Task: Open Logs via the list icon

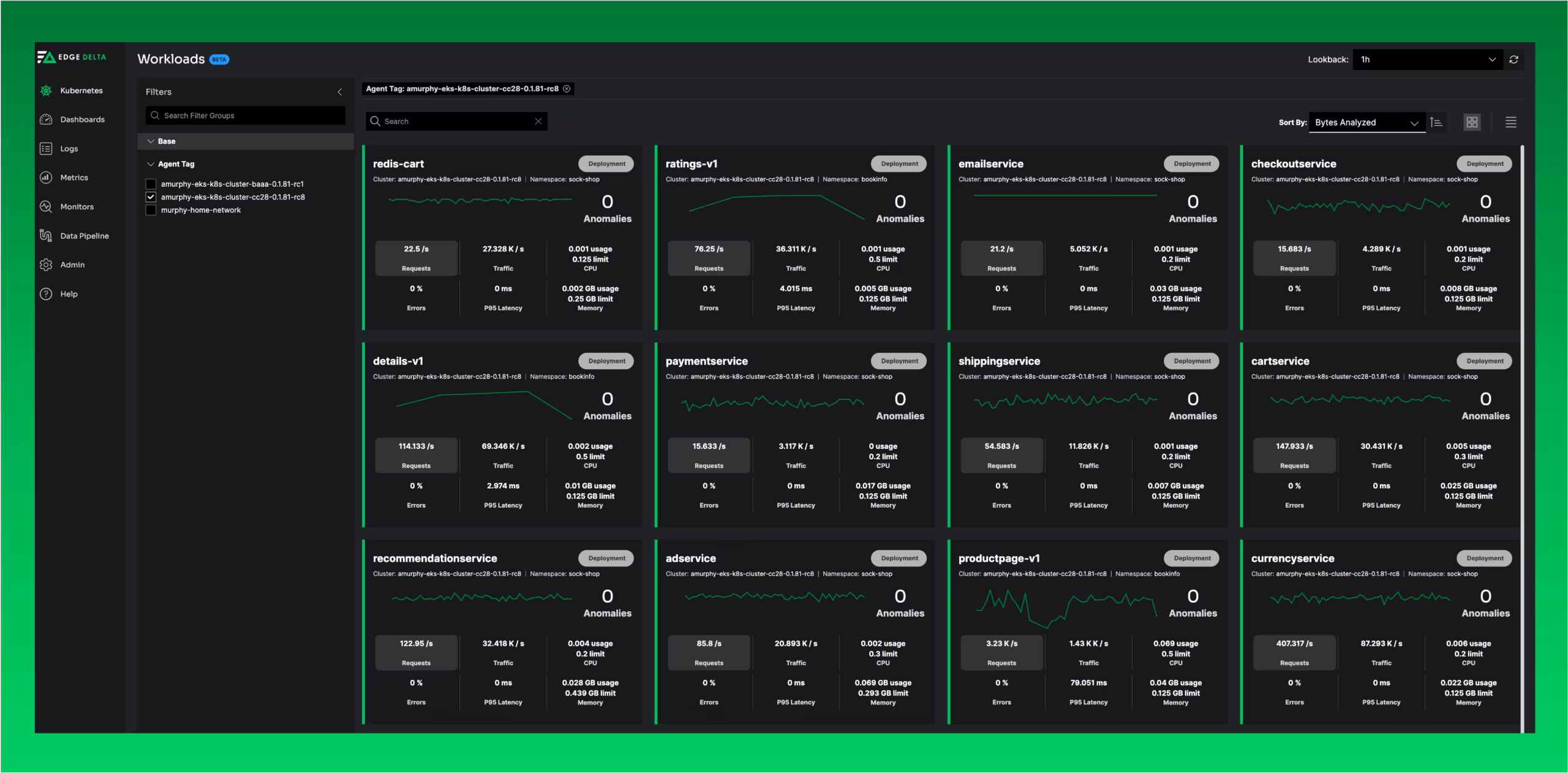Action: coord(46,148)
